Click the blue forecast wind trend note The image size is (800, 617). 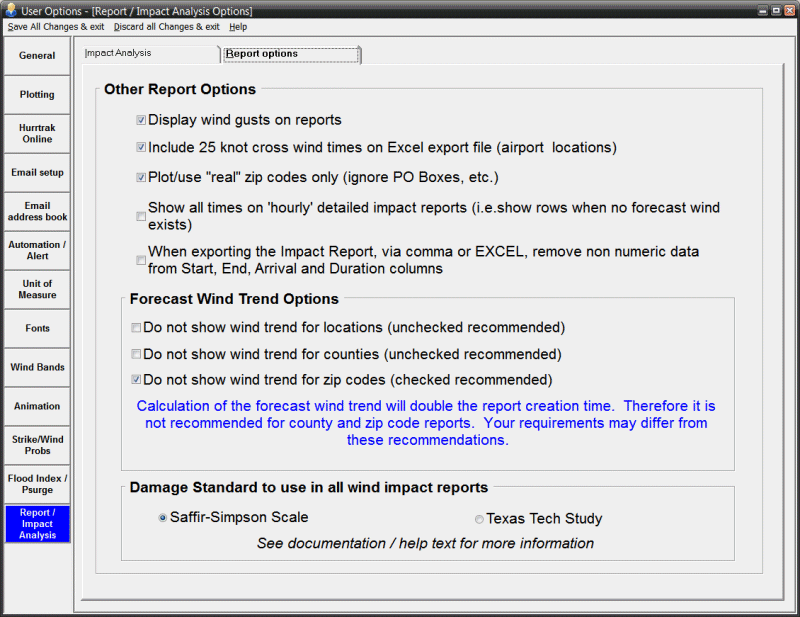click(x=426, y=423)
